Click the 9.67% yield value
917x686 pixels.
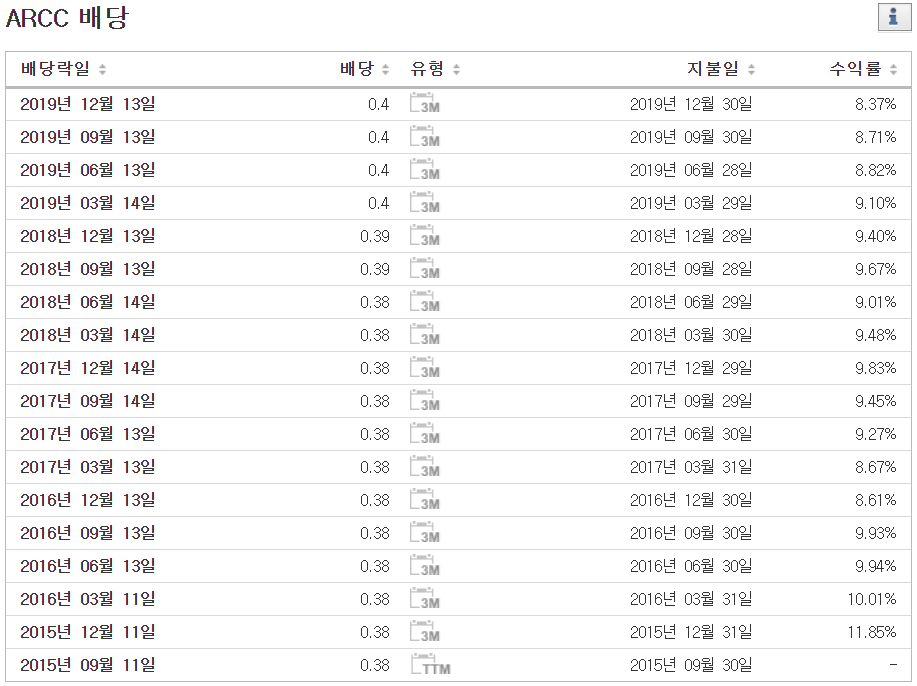875,269
